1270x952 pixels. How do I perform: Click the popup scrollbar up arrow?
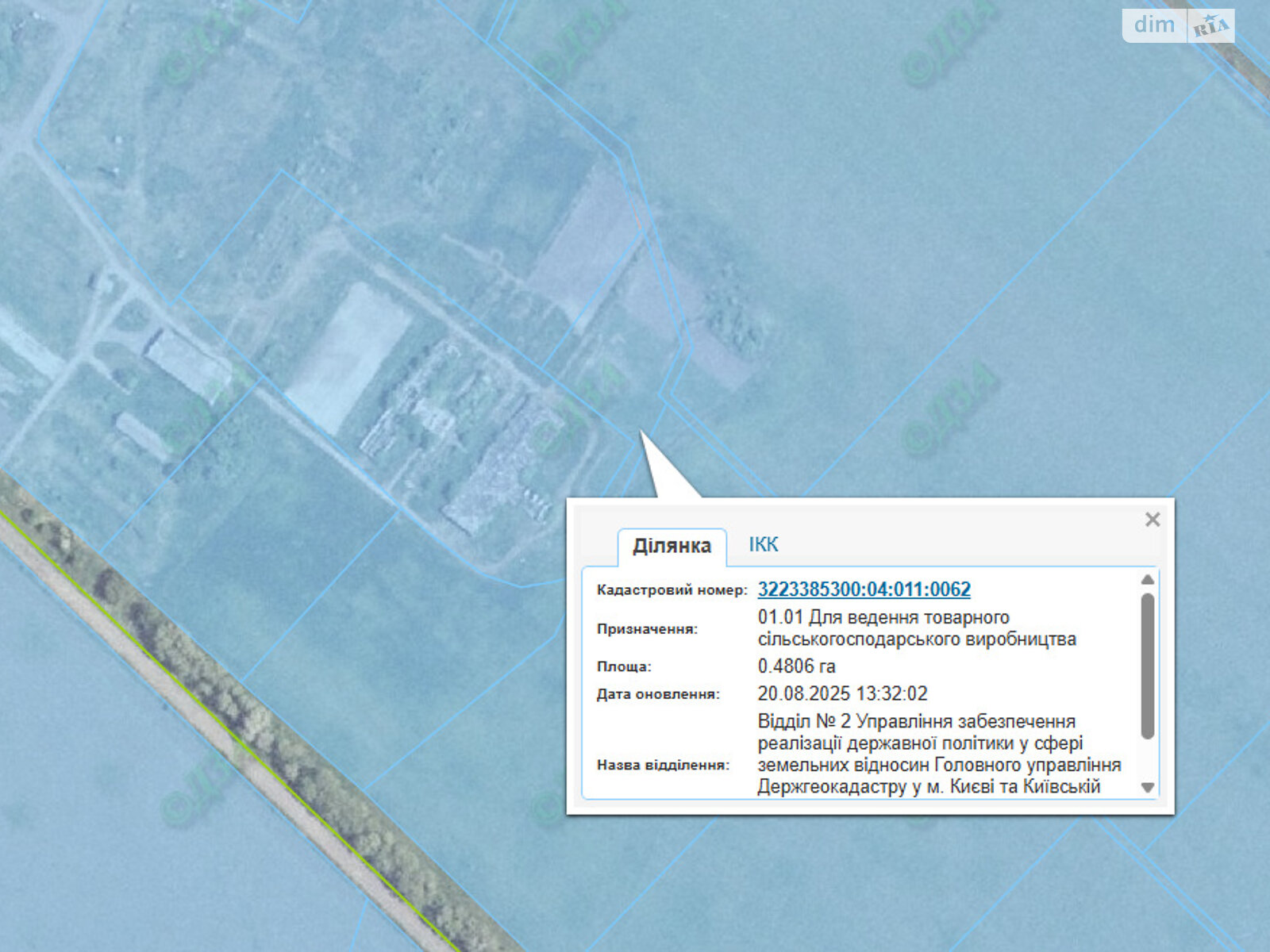click(1148, 580)
